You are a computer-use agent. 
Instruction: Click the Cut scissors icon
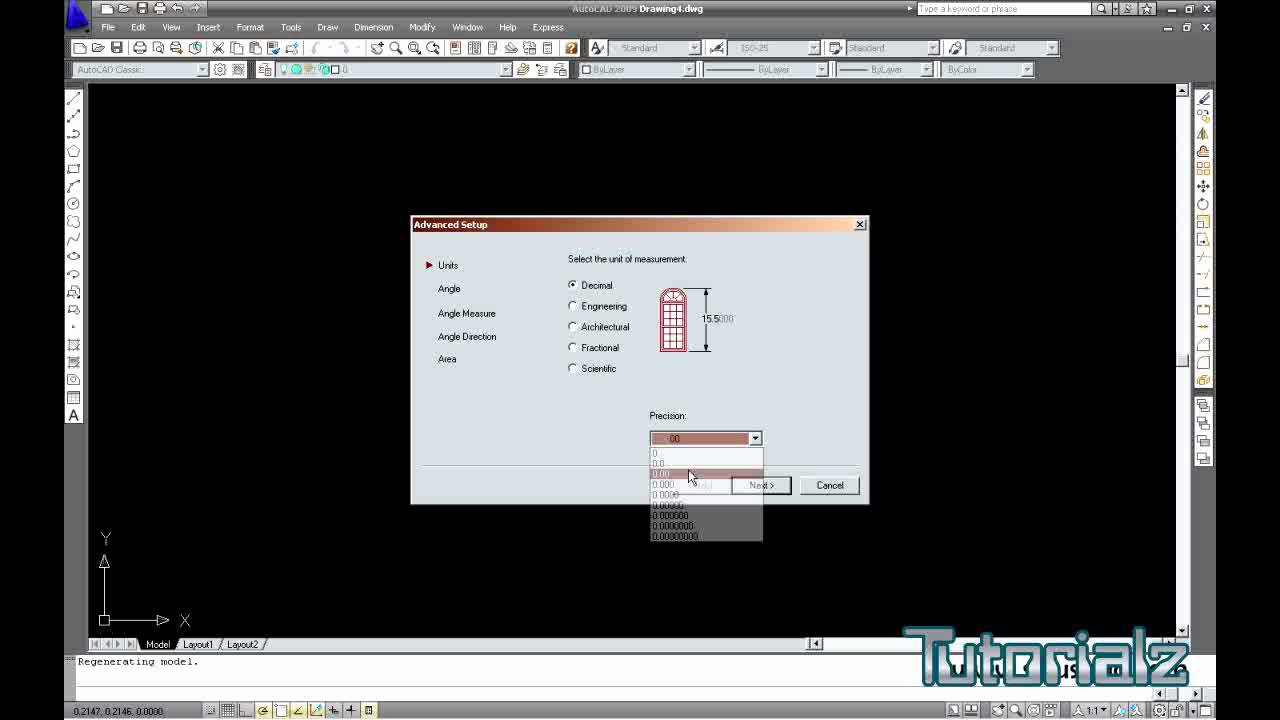point(218,48)
